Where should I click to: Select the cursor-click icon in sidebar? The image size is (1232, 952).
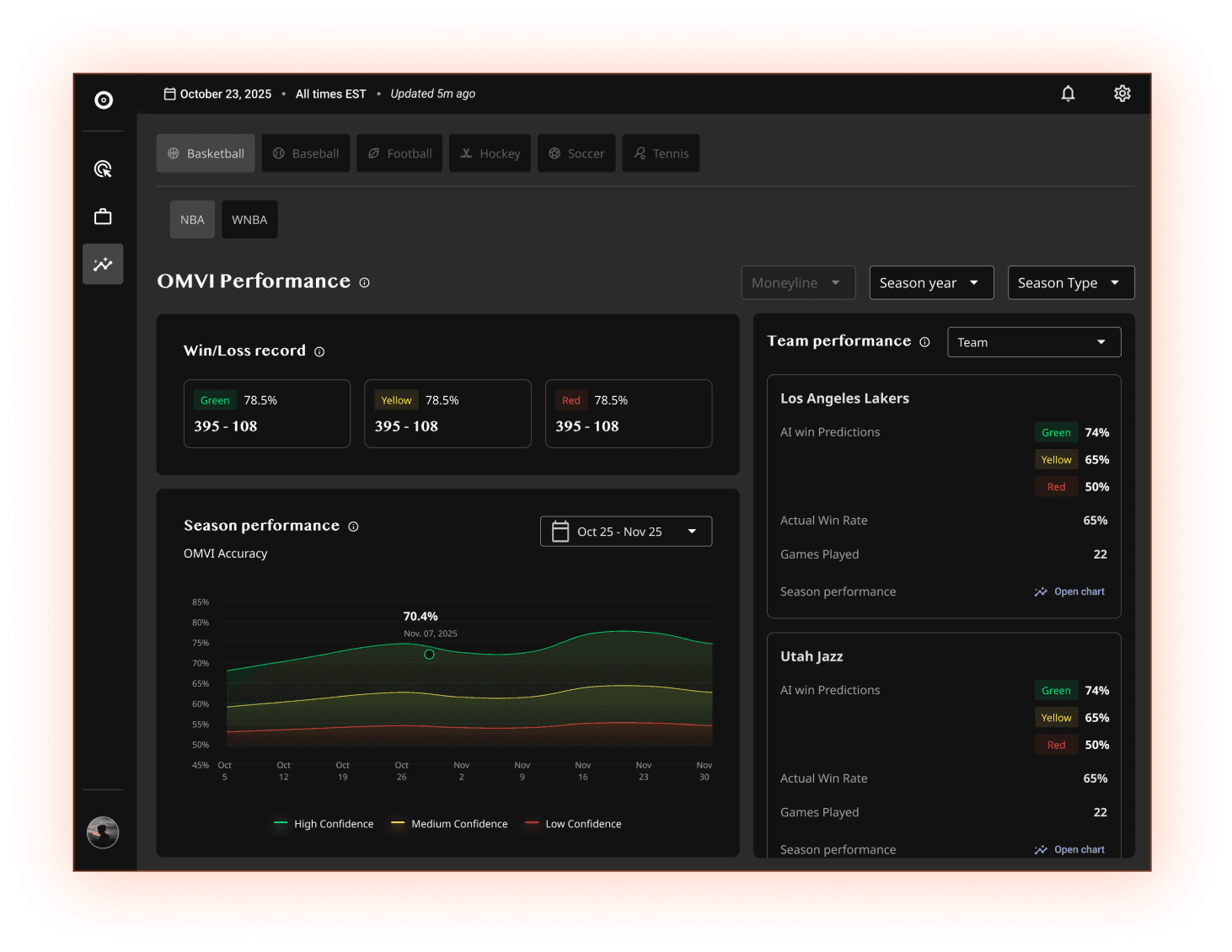coord(102,168)
